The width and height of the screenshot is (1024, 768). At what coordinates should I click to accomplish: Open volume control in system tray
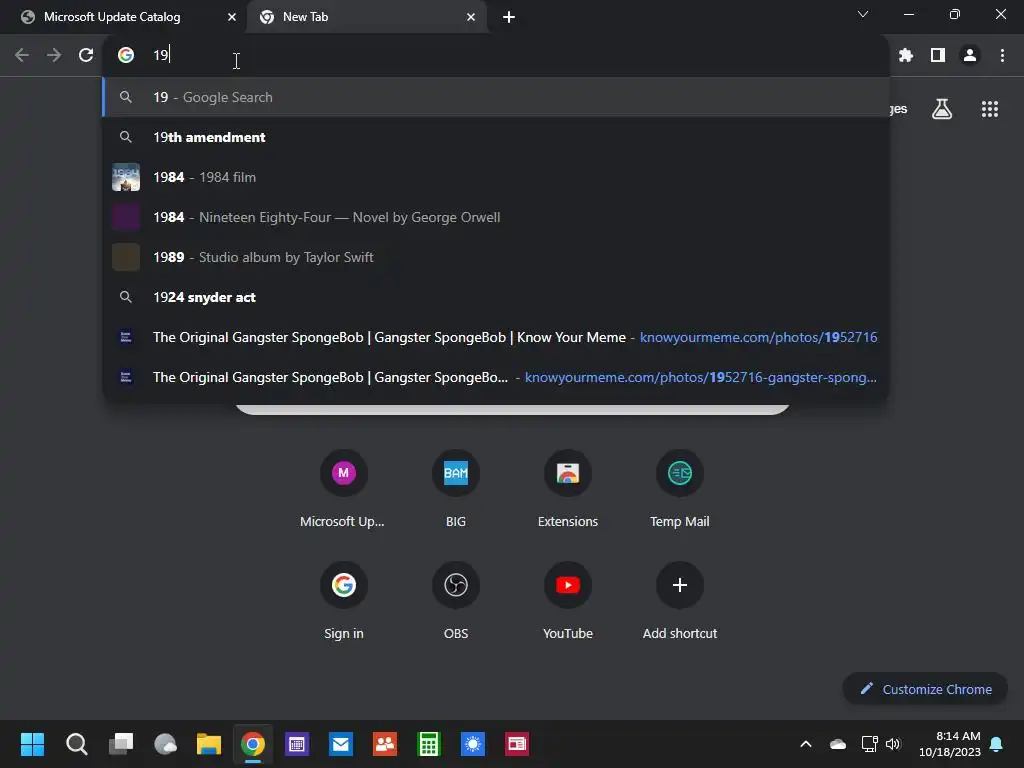893,744
